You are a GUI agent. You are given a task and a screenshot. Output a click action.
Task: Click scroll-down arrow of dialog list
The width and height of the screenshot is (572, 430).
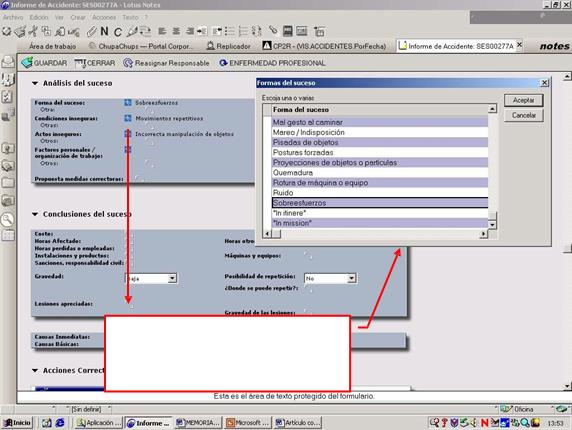[492, 224]
